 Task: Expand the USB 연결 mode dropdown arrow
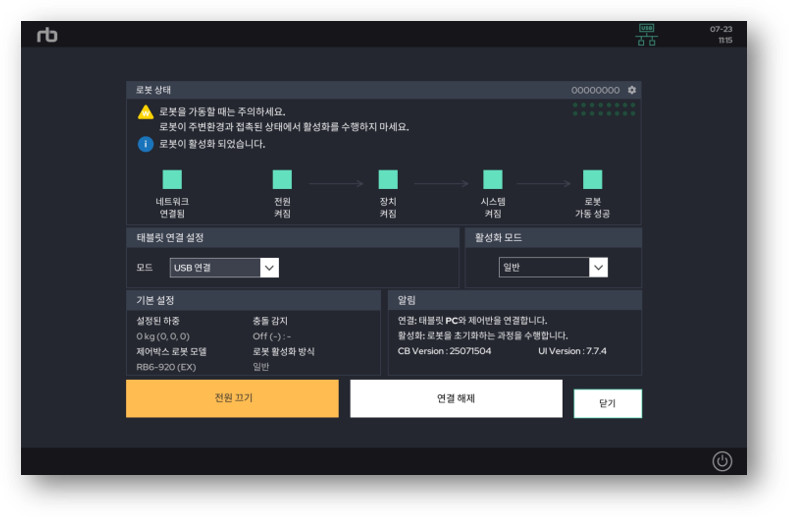(269, 268)
